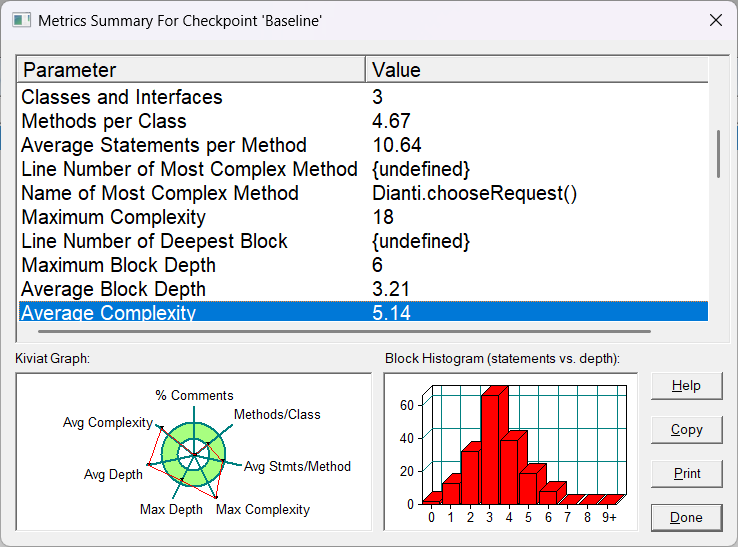Select the Average Block Depth row

click(363, 289)
